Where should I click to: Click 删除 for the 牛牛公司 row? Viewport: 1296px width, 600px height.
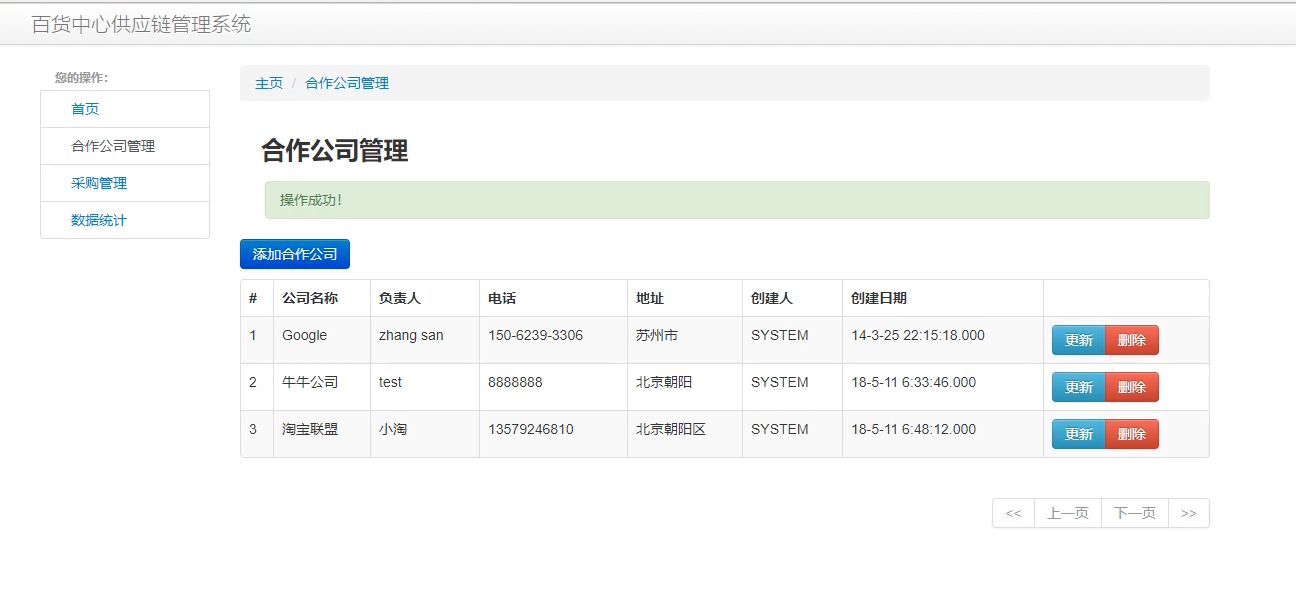[1132, 387]
